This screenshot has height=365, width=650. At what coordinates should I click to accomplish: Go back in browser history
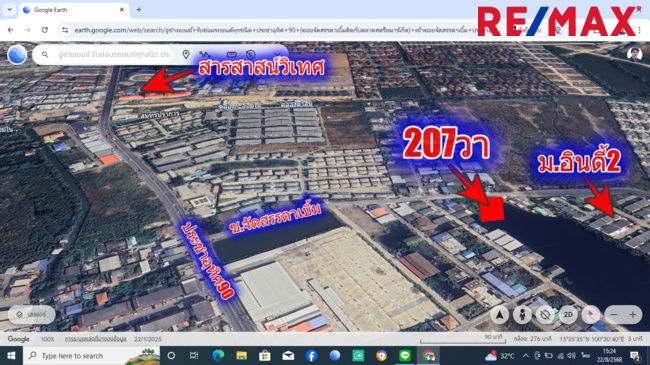[x=11, y=30]
